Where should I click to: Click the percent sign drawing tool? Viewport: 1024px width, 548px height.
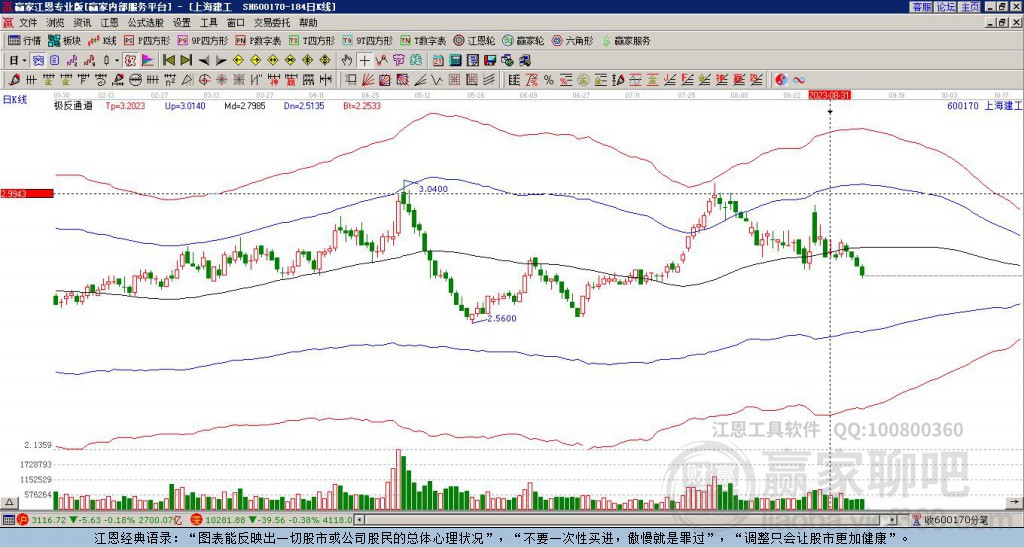coord(548,80)
